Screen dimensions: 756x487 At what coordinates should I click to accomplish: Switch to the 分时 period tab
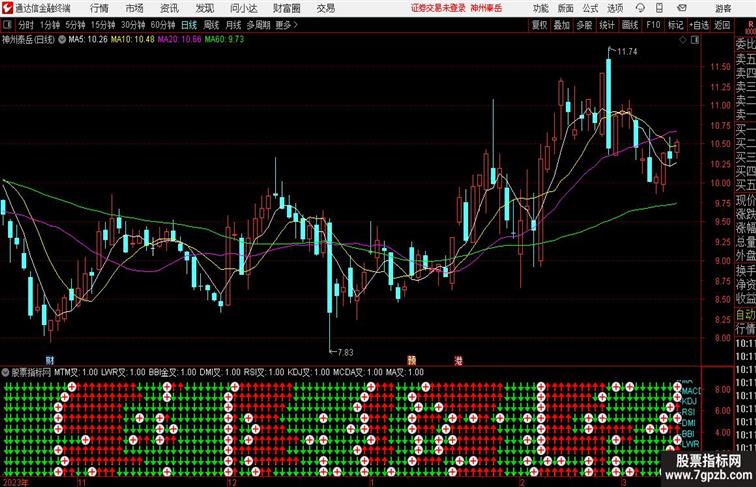[x=26, y=25]
